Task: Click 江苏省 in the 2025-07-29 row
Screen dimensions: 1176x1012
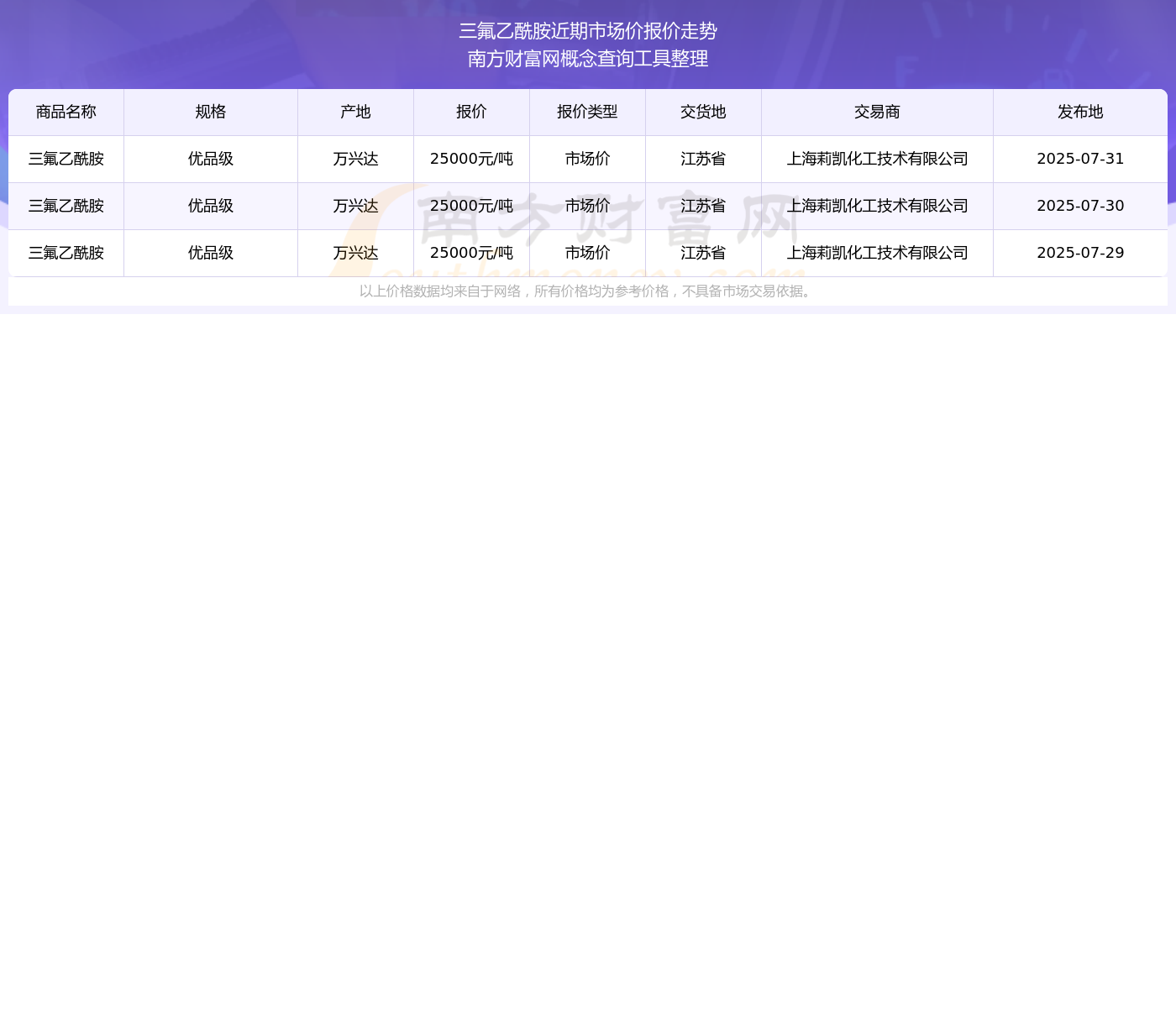Action: 703,253
